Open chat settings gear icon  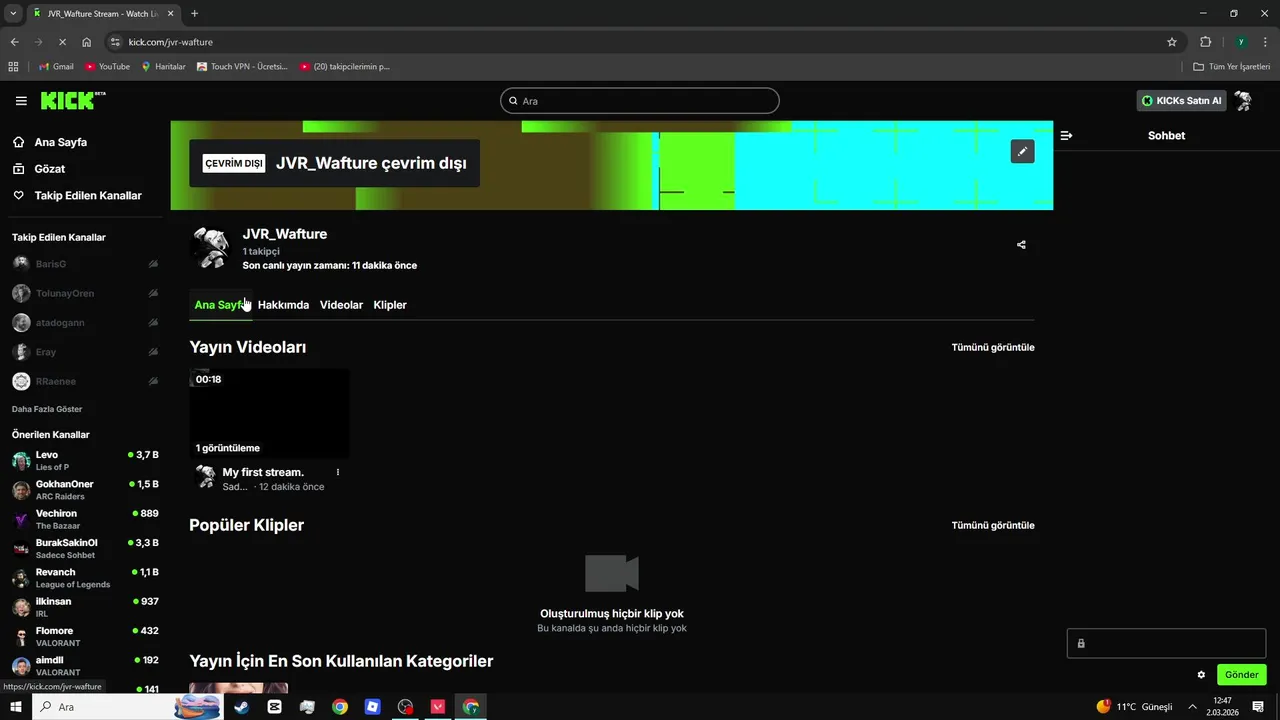coord(1201,675)
